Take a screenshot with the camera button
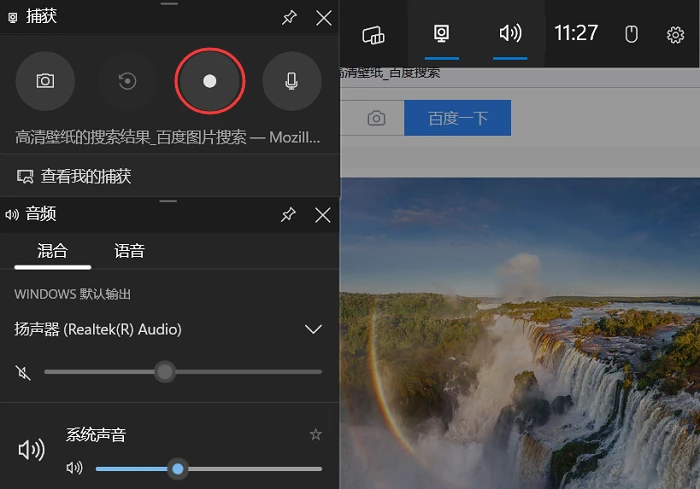 [45, 81]
